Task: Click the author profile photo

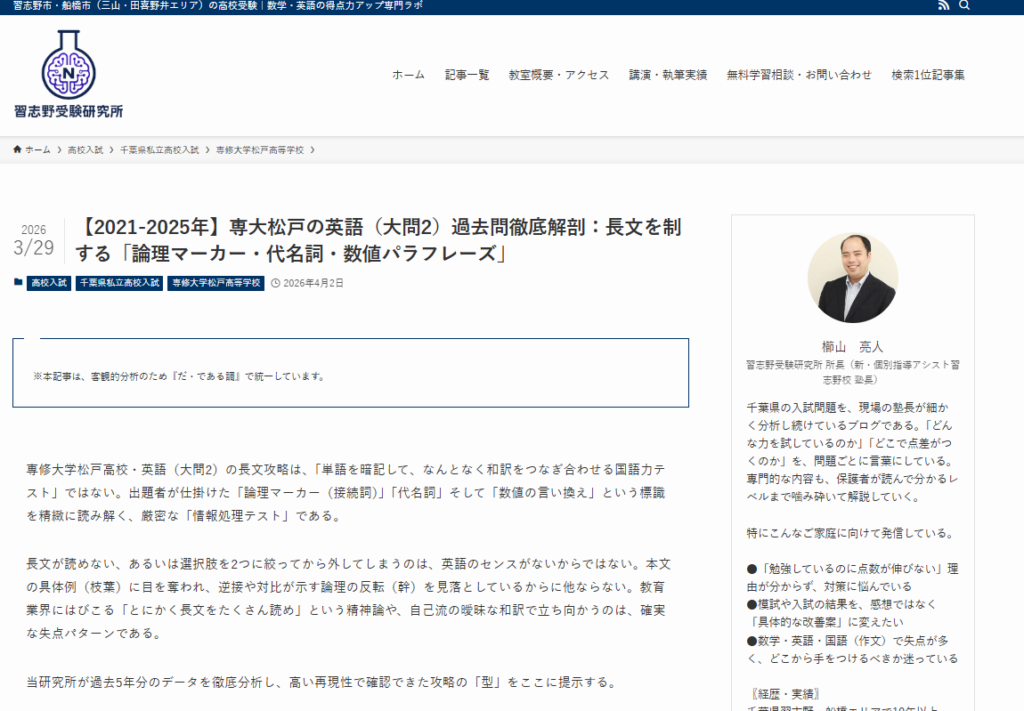Action: [x=852, y=278]
